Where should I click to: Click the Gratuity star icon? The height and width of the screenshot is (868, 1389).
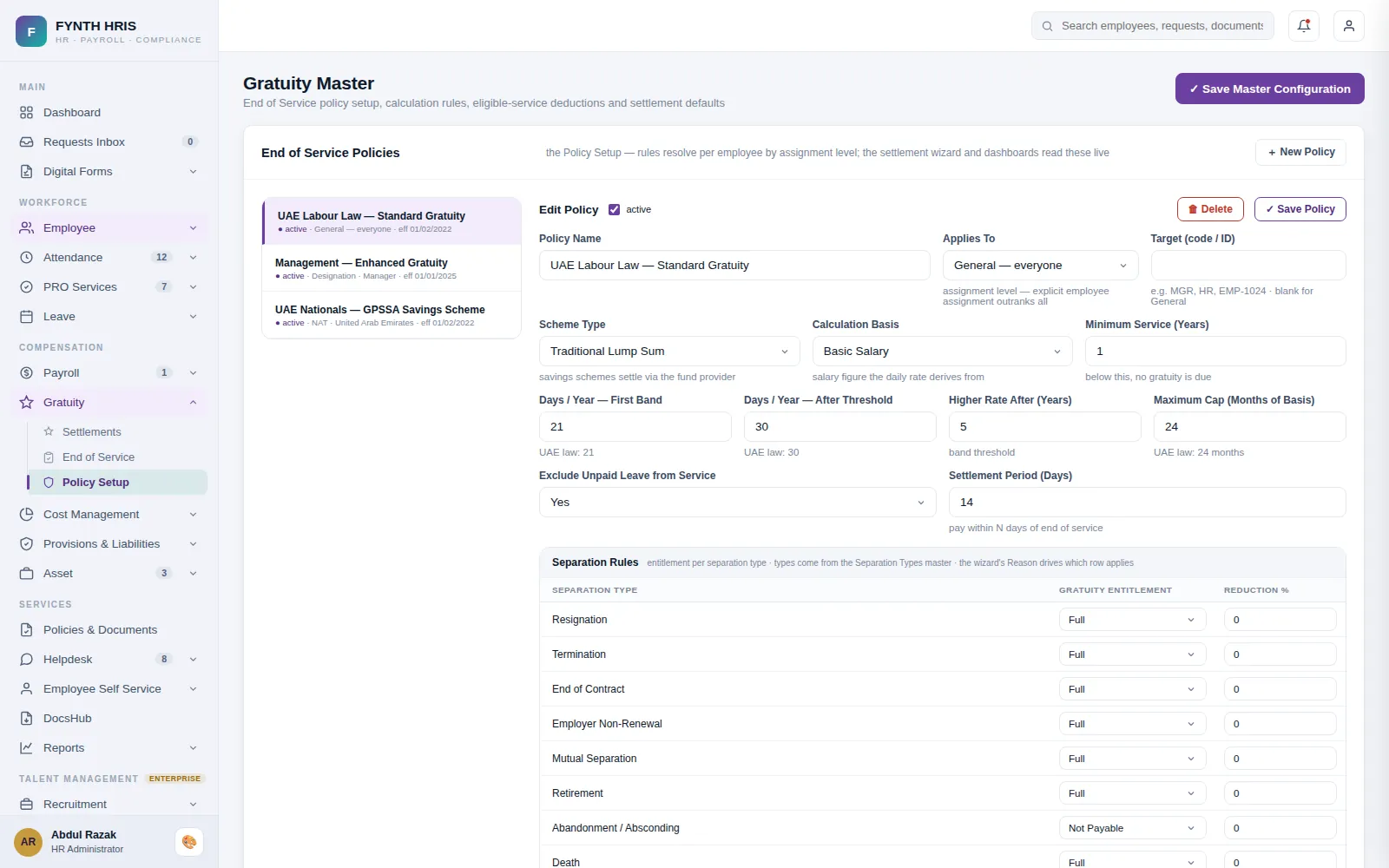pos(27,403)
